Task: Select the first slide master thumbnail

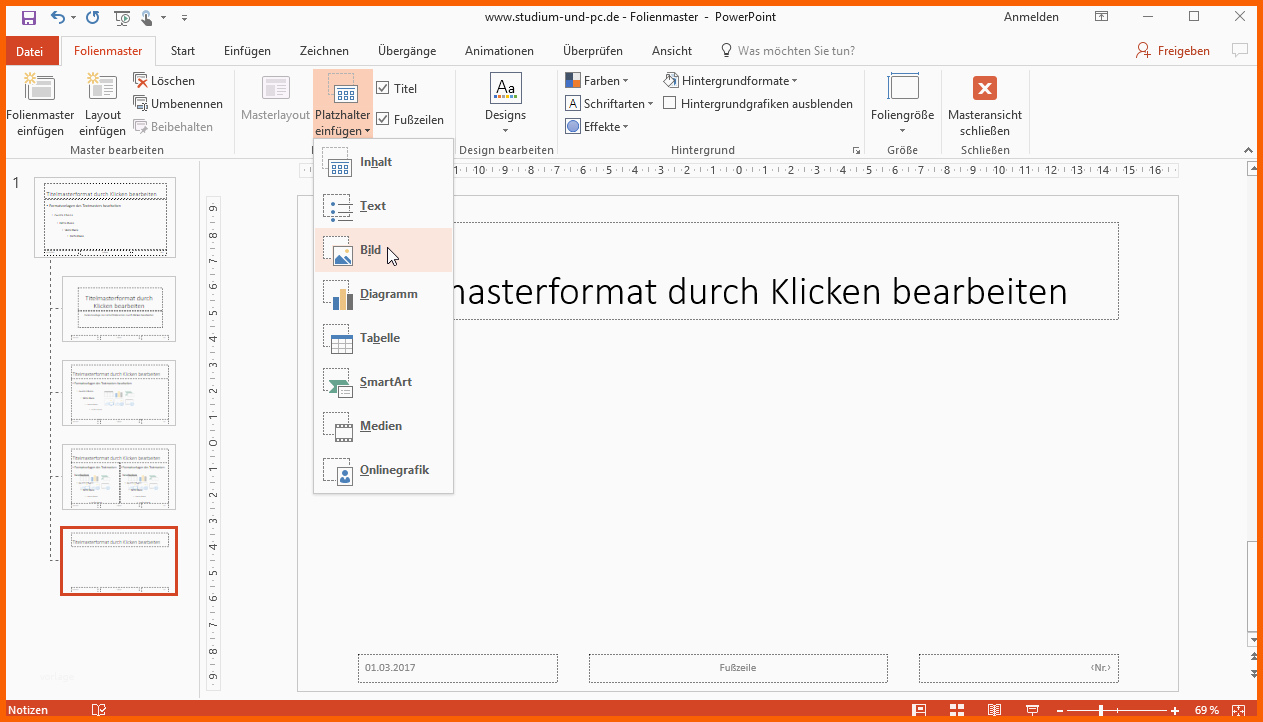Action: 105,217
